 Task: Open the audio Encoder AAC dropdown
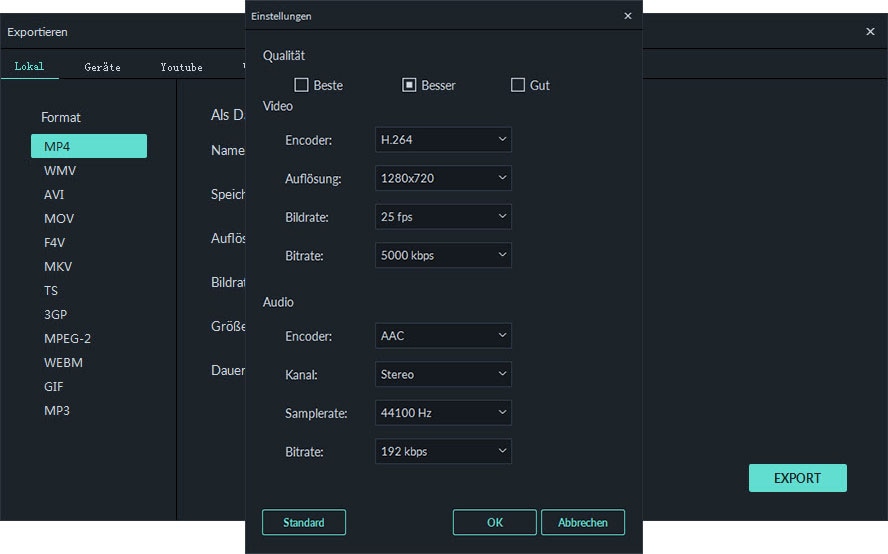tap(443, 335)
